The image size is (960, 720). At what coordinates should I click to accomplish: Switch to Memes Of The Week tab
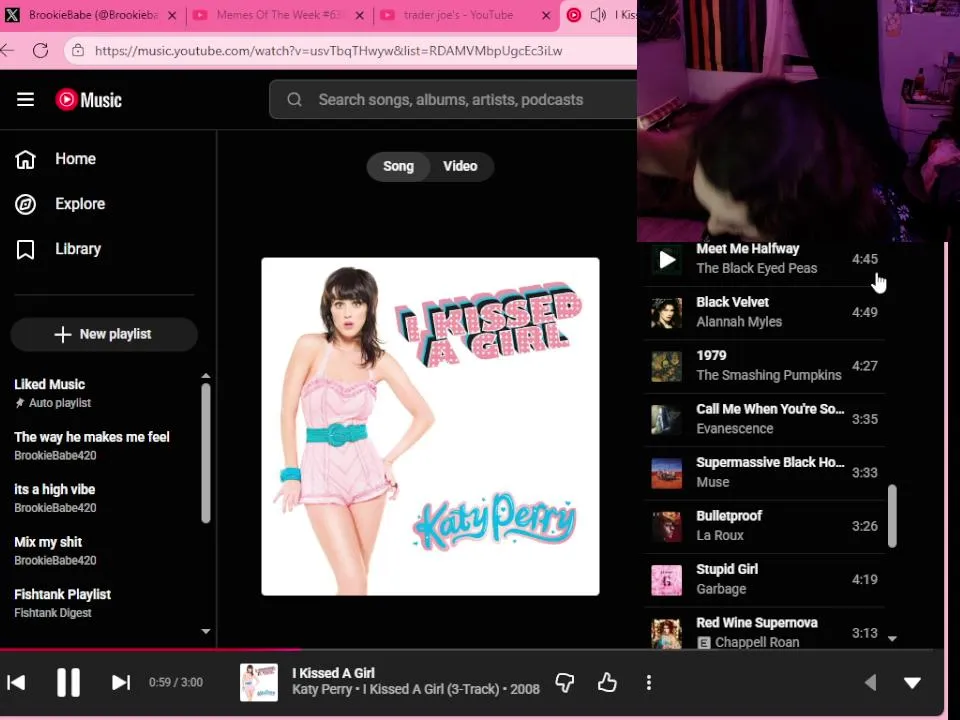[x=279, y=15]
